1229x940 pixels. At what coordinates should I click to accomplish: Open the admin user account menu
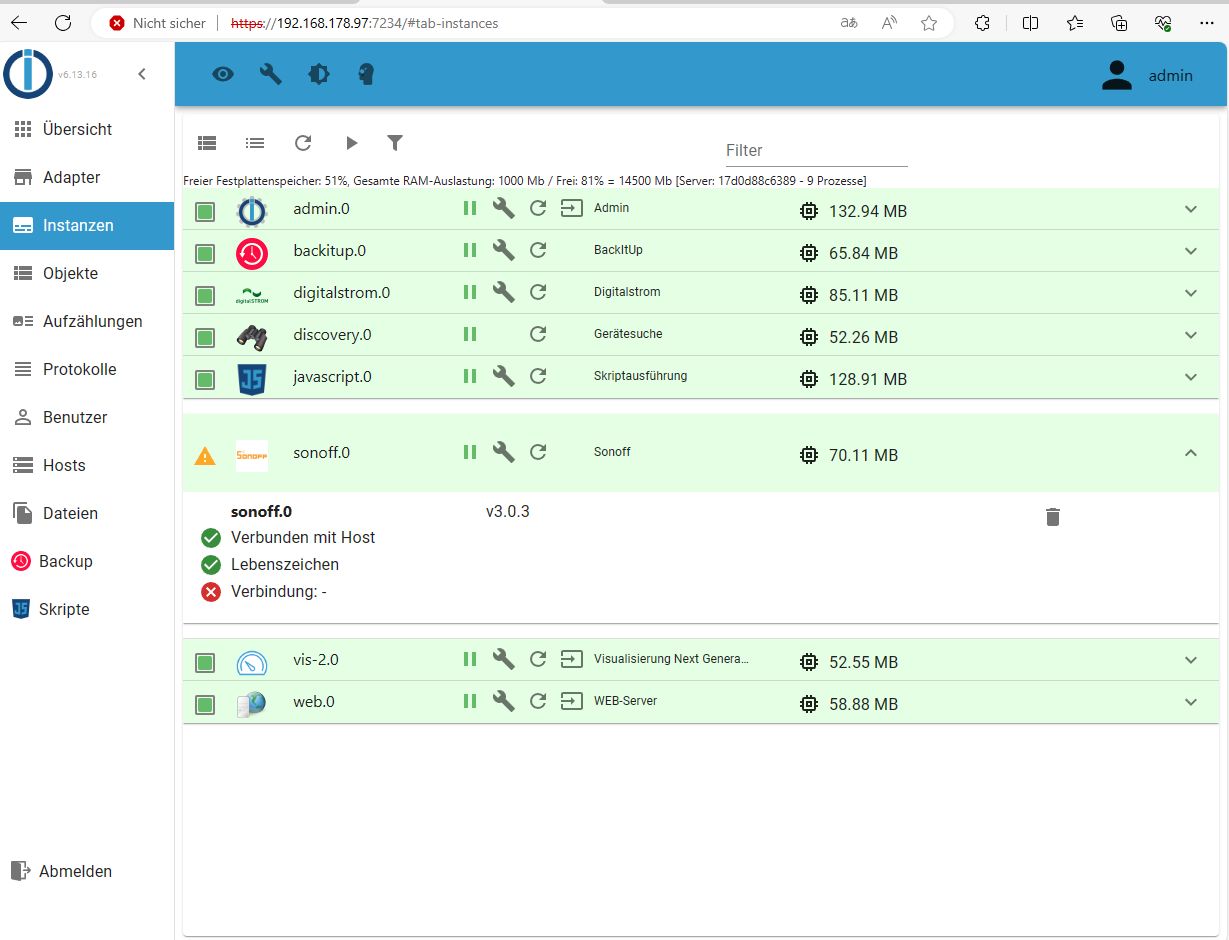coord(1146,76)
